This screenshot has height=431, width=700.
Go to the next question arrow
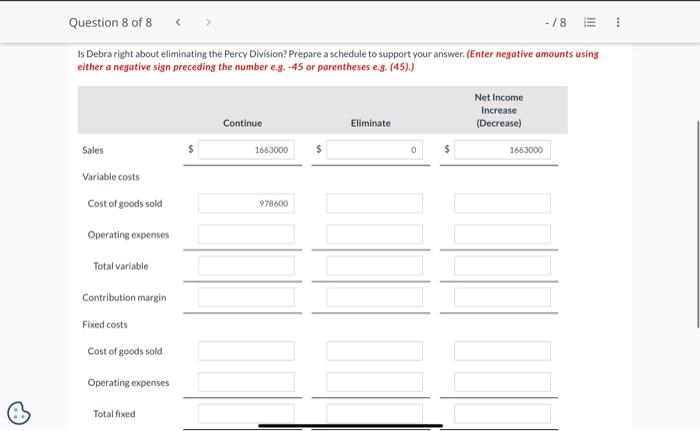pos(208,22)
